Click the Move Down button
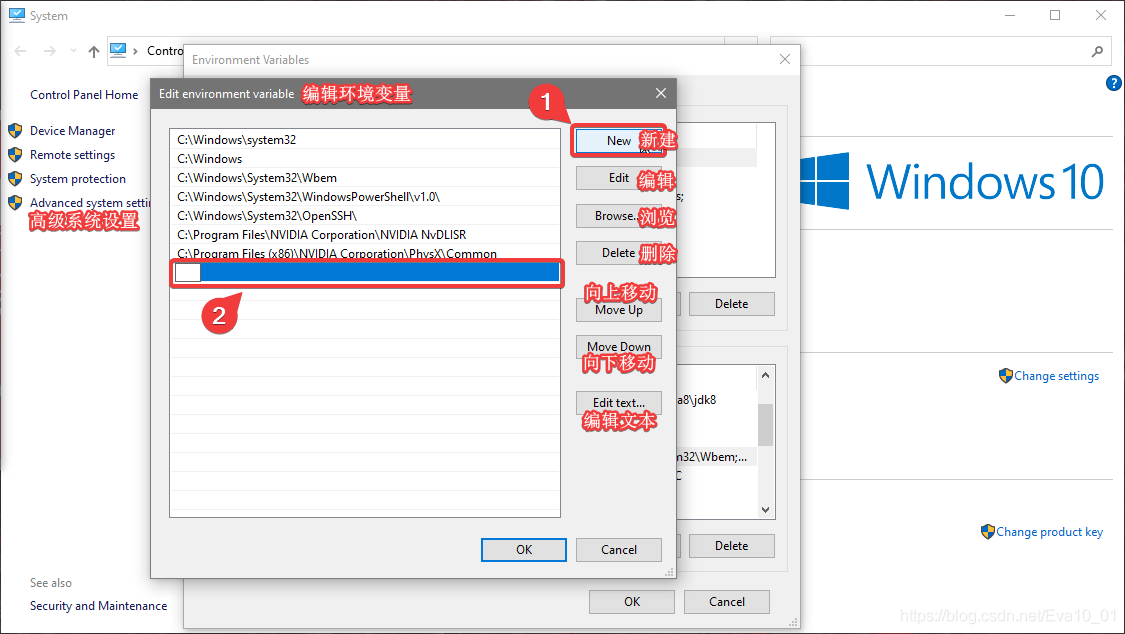Image resolution: width=1125 pixels, height=634 pixels. [x=618, y=347]
